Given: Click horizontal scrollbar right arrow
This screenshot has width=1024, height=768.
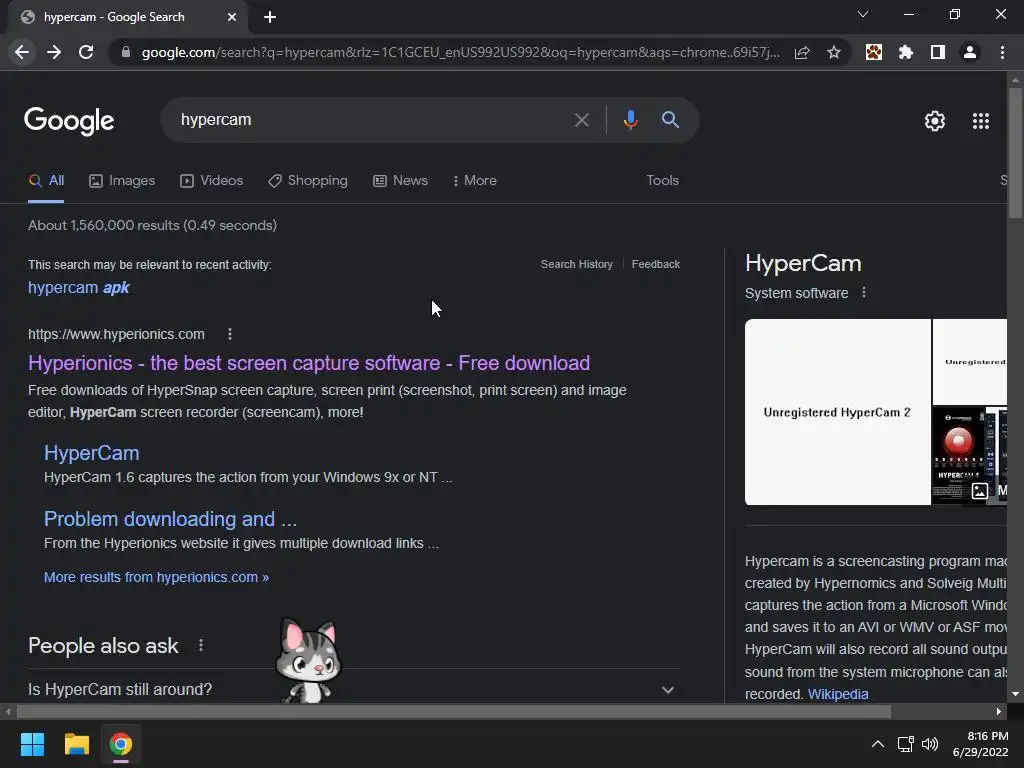Looking at the screenshot, I should [999, 712].
